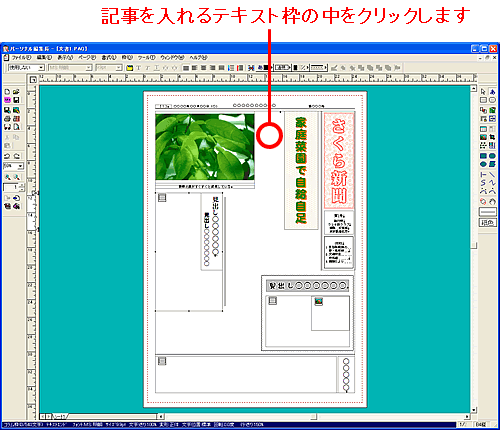This screenshot has width=500, height=430.
Task: Toggle the bold T text style button
Action: pyautogui.click(x=139, y=68)
